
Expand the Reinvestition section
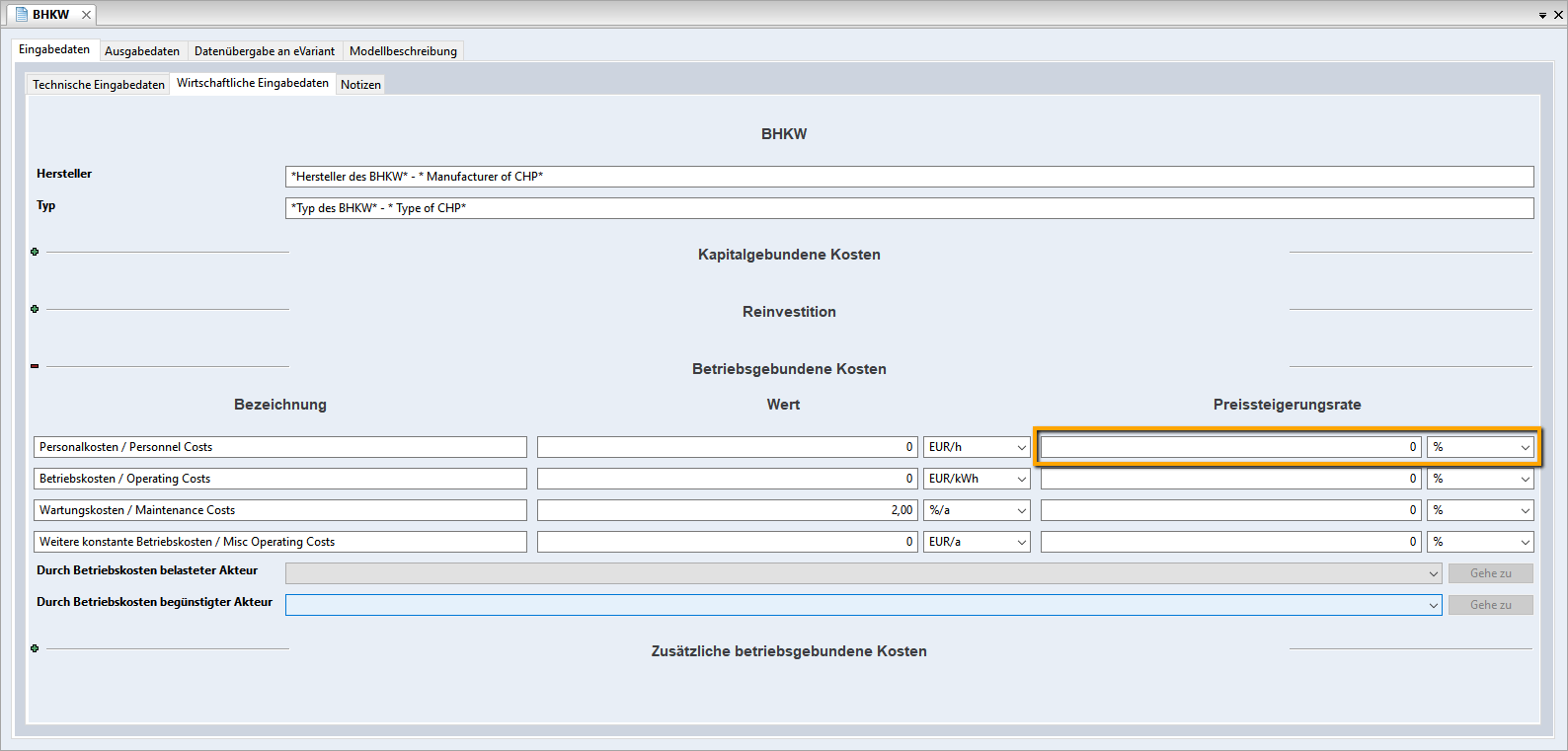click(x=35, y=309)
